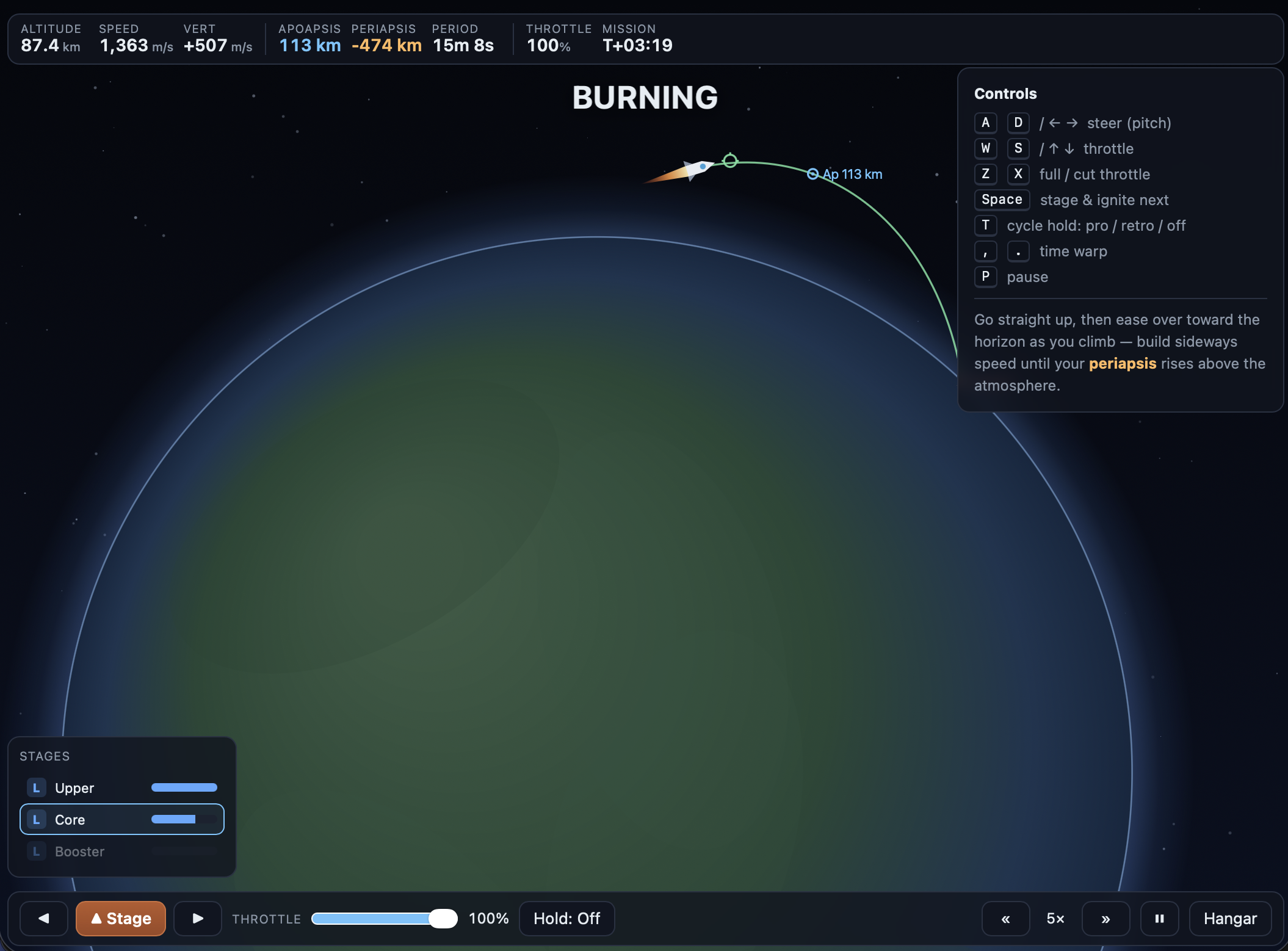1288x951 pixels.
Task: Pause the simulation
Action: click(1159, 918)
